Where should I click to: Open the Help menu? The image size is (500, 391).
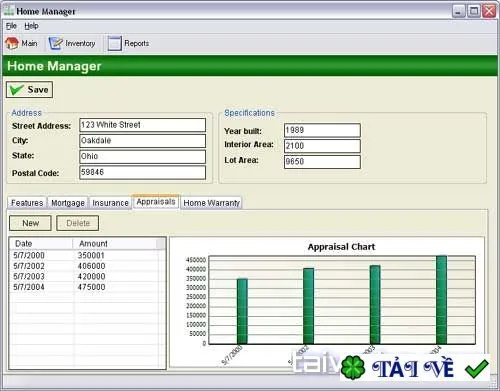pyautogui.click(x=31, y=26)
